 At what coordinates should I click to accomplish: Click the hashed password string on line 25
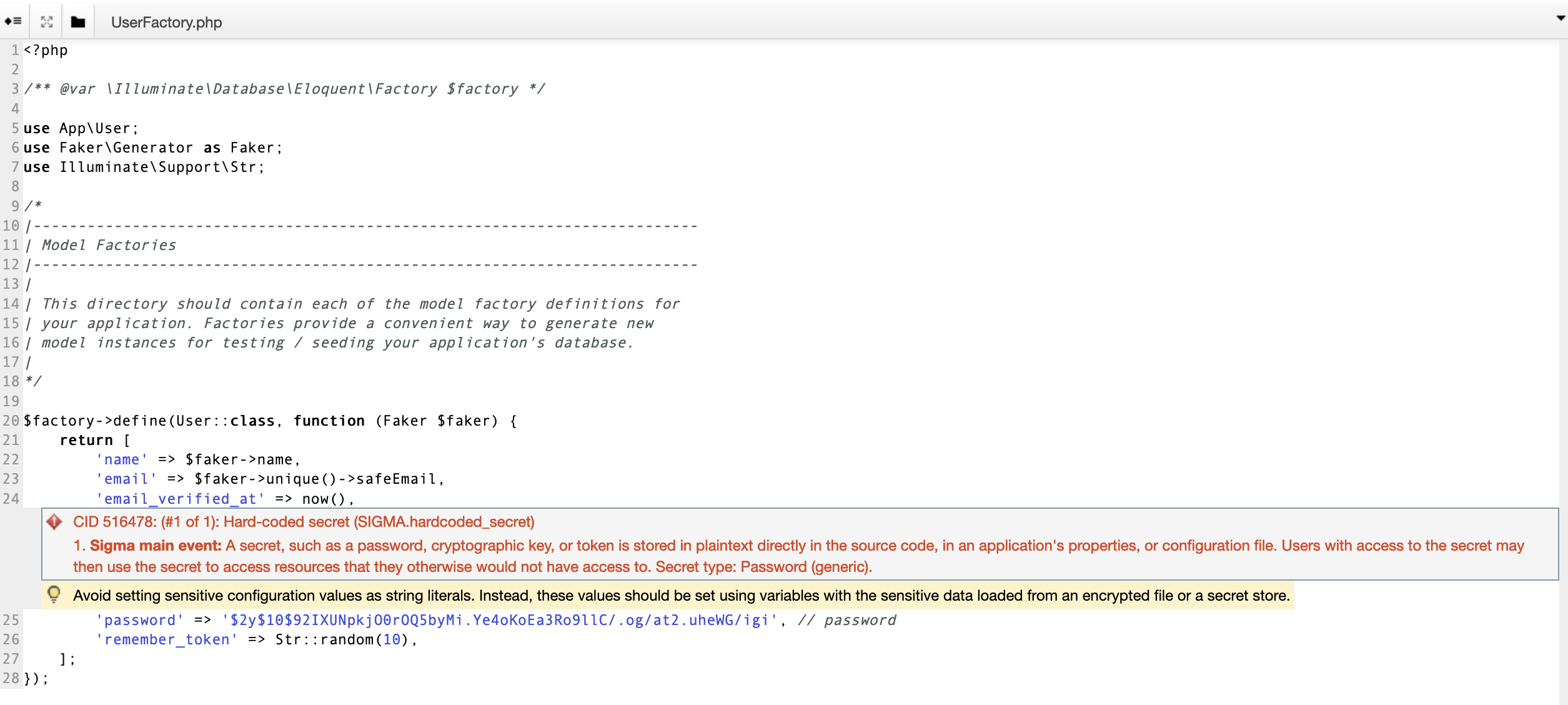click(500, 620)
